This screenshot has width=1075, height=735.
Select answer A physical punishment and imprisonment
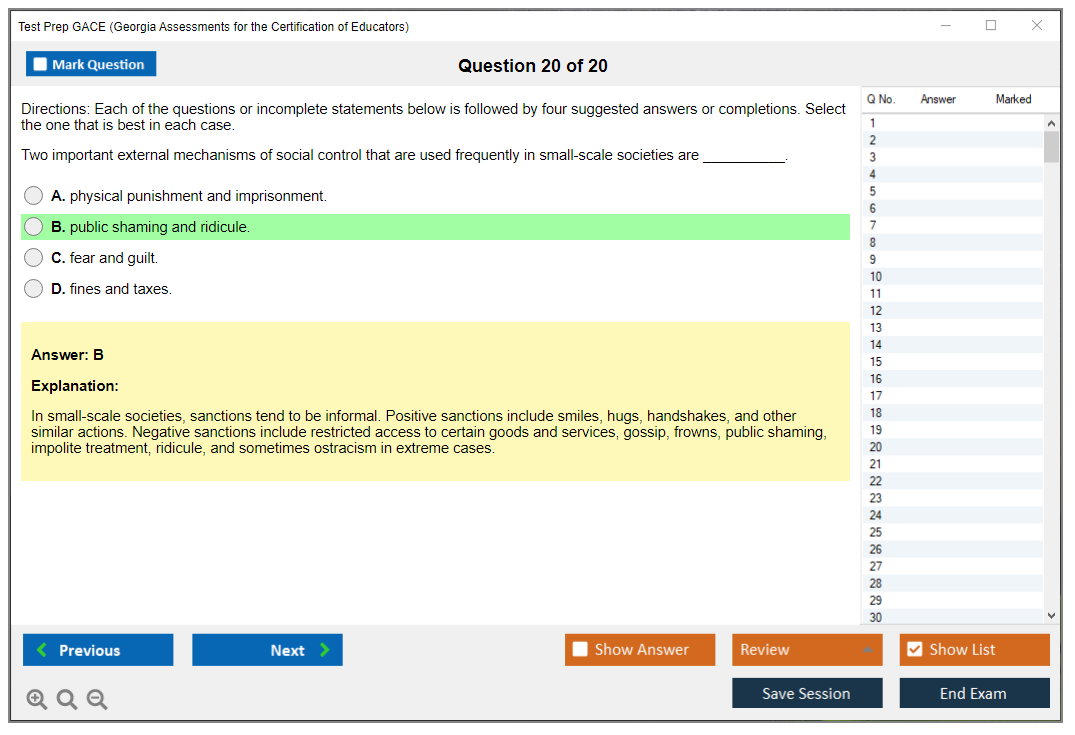point(34,196)
